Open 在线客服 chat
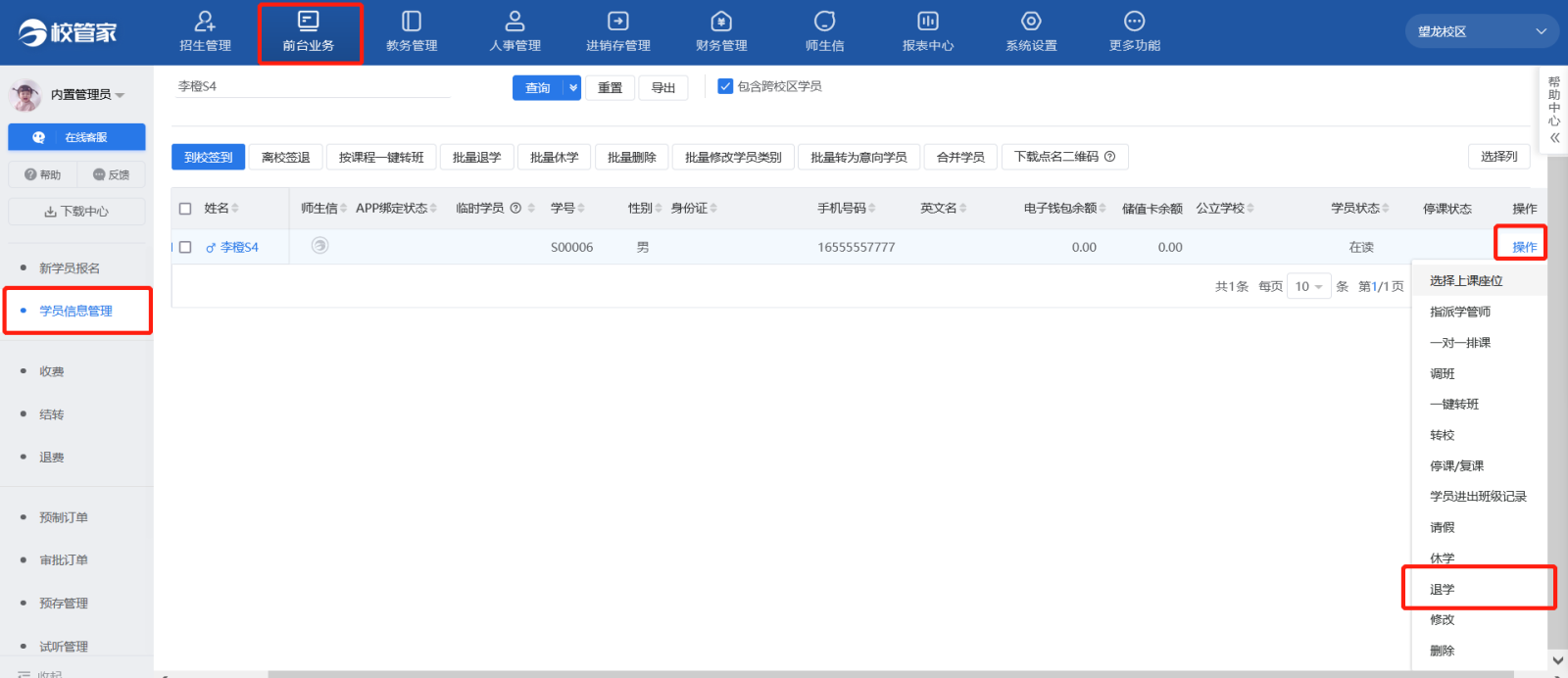The height and width of the screenshot is (678, 1568). pyautogui.click(x=76, y=137)
